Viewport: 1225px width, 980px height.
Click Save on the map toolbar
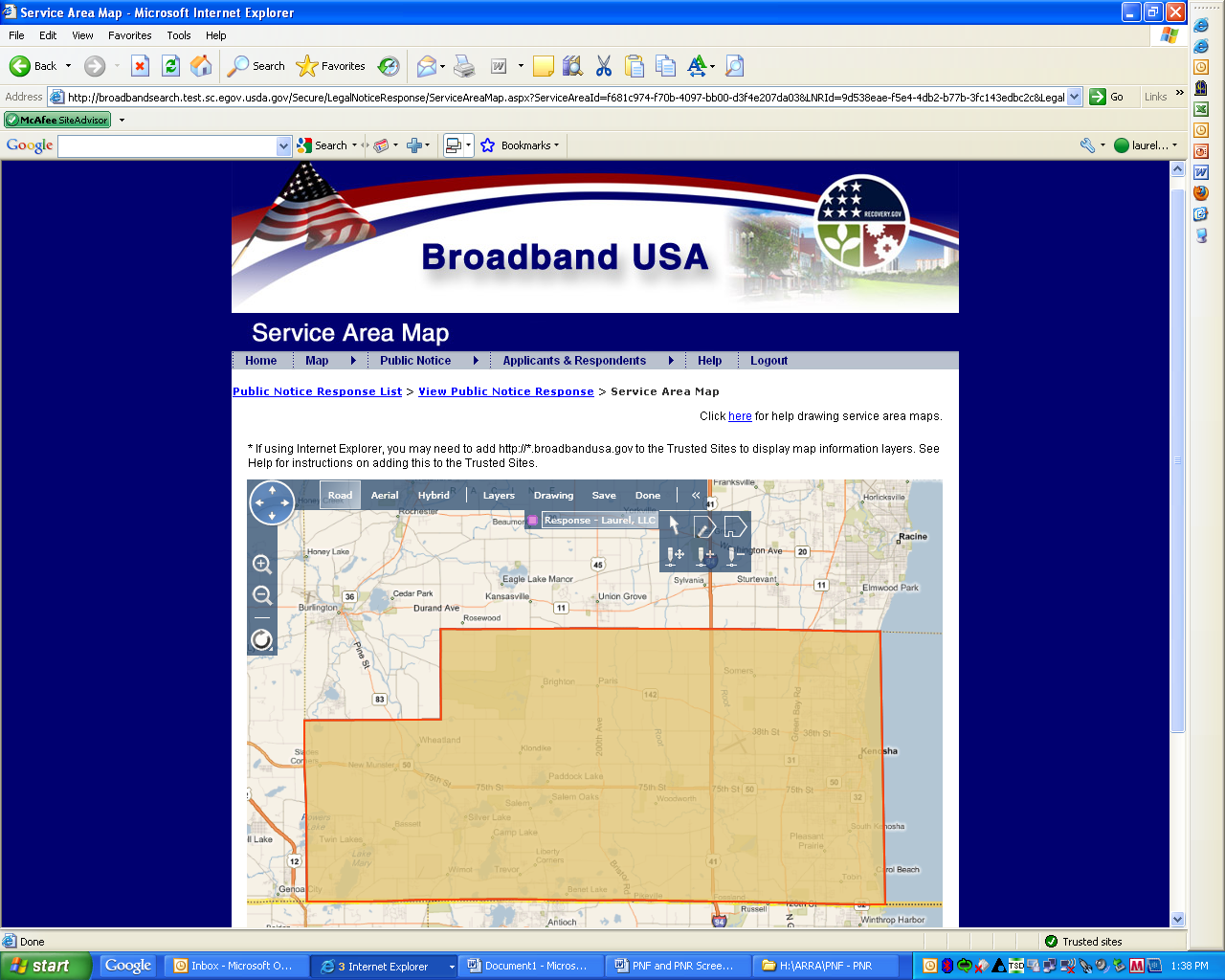604,496
